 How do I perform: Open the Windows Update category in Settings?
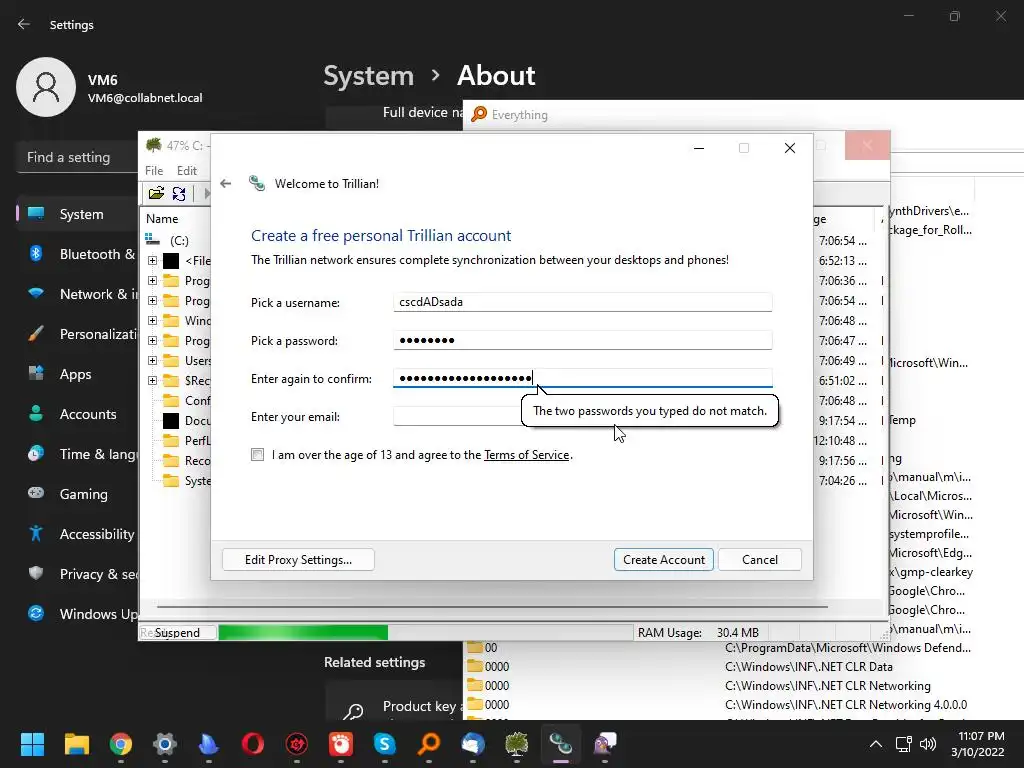tap(77, 614)
